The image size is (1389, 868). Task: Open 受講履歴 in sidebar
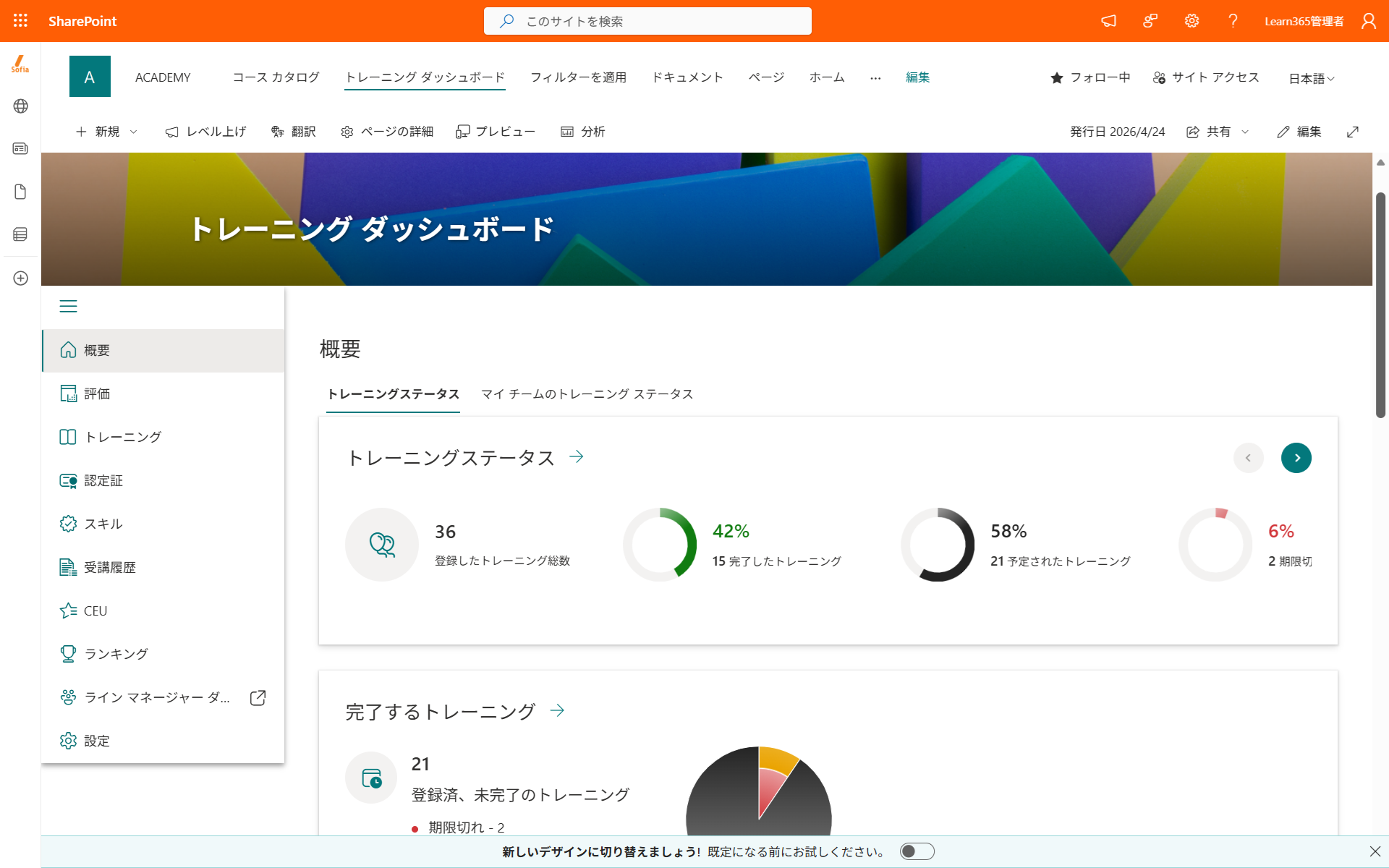click(x=163, y=567)
